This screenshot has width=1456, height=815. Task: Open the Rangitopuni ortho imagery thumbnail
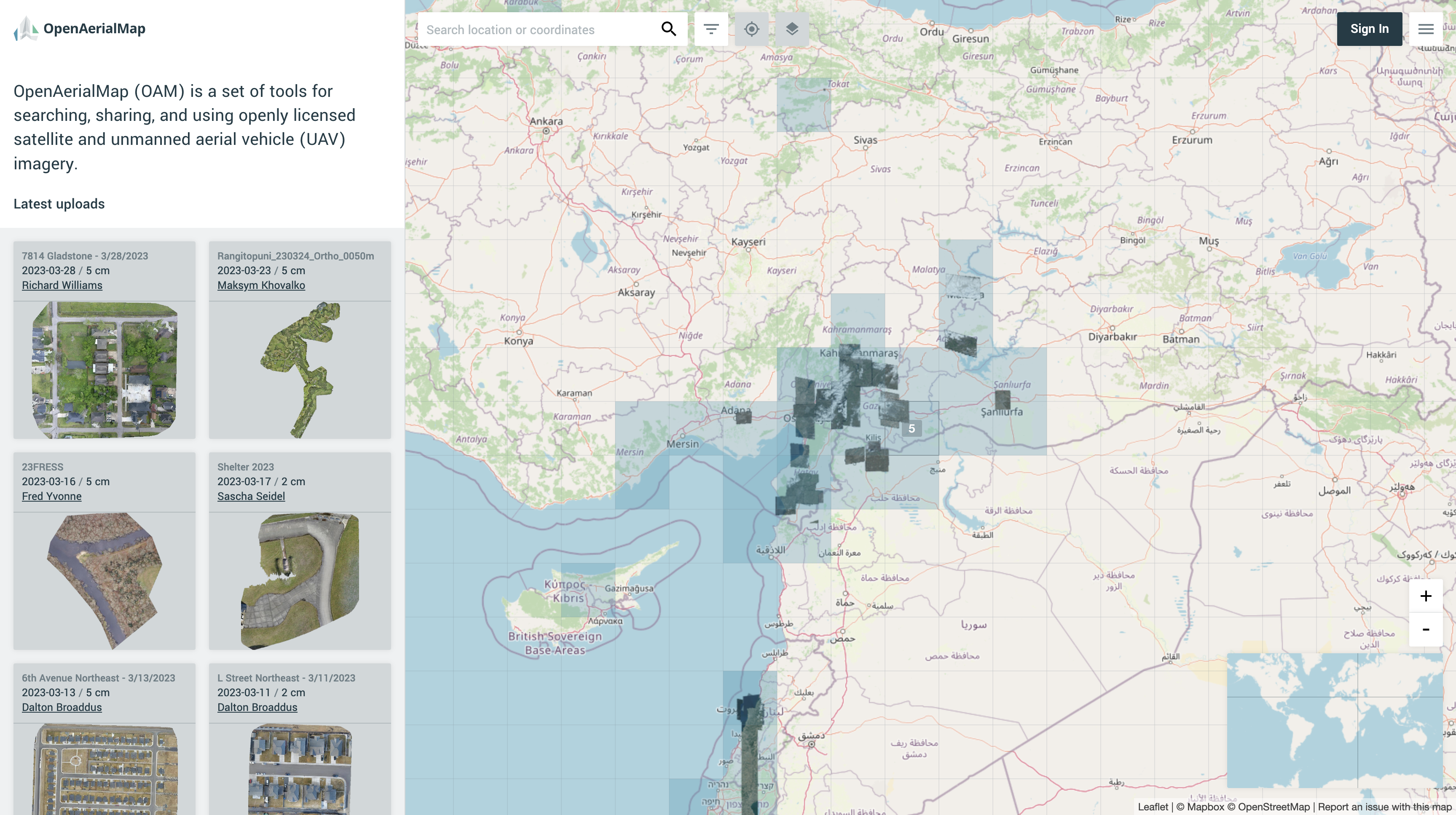300,370
